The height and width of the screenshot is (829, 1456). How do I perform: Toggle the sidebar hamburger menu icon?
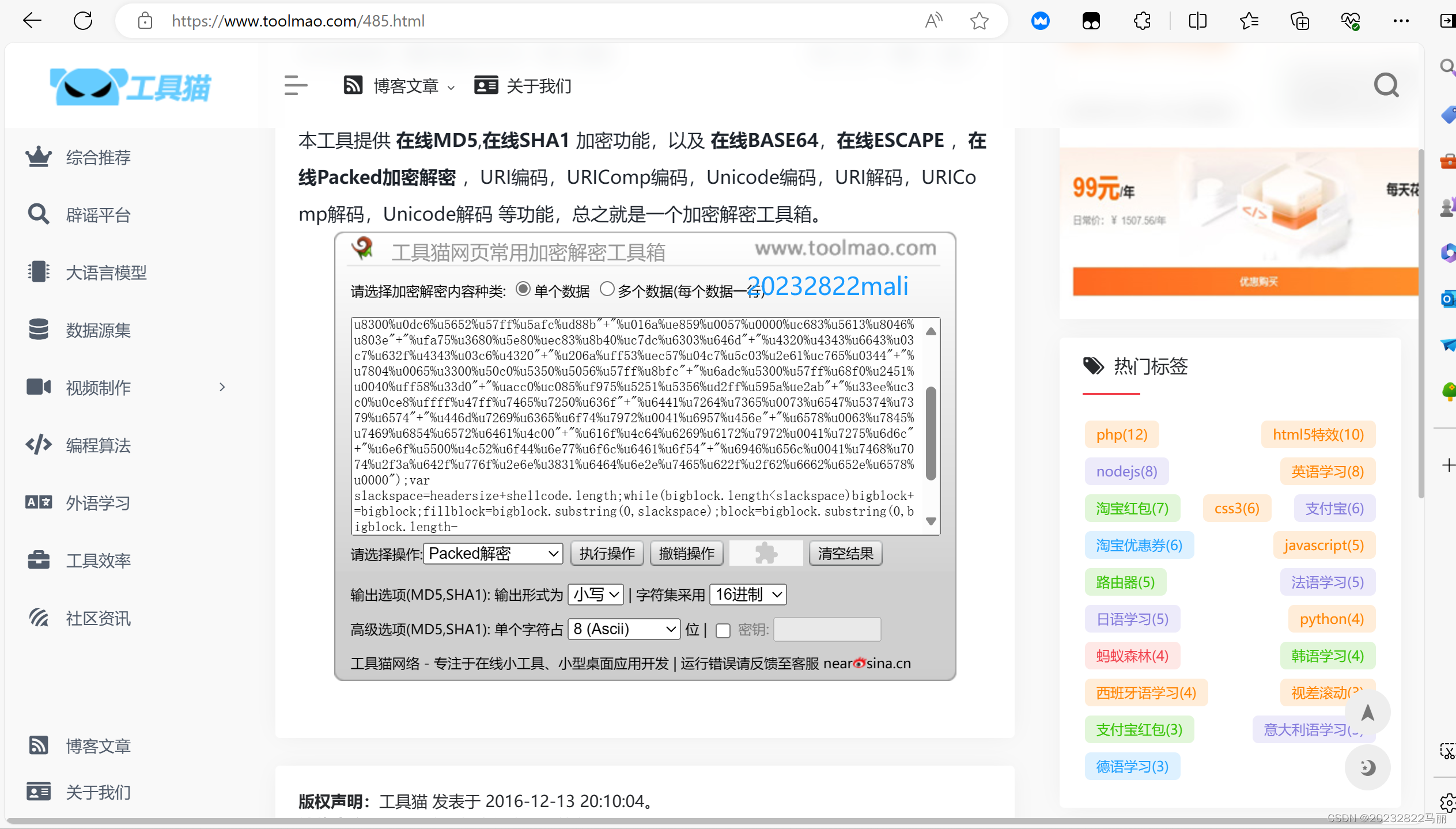[296, 85]
